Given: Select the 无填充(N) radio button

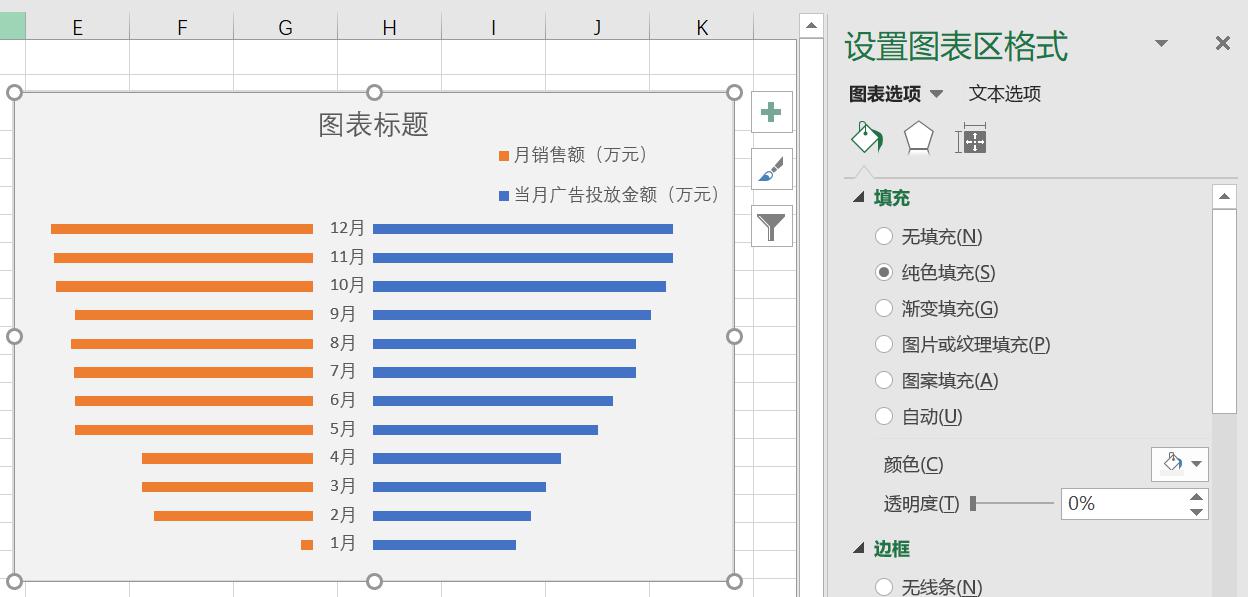Looking at the screenshot, I should click(884, 236).
